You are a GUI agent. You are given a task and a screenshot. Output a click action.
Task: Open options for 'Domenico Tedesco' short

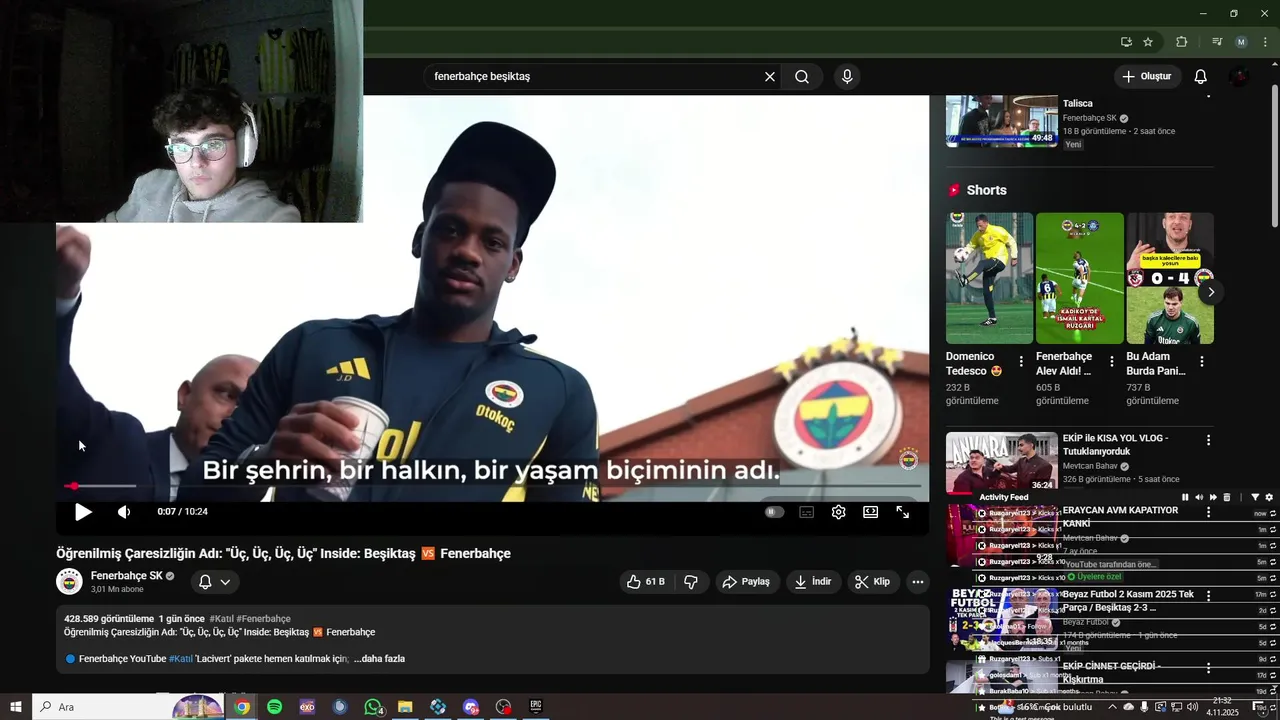point(1021,362)
